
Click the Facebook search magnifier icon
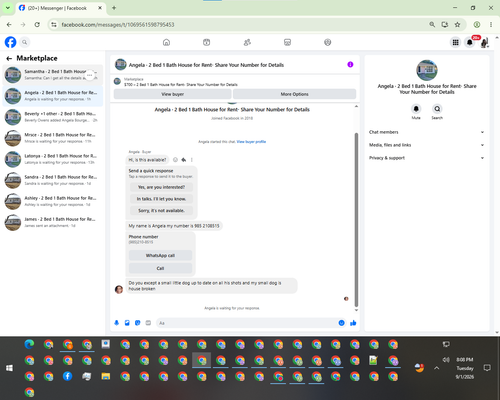[25, 42]
